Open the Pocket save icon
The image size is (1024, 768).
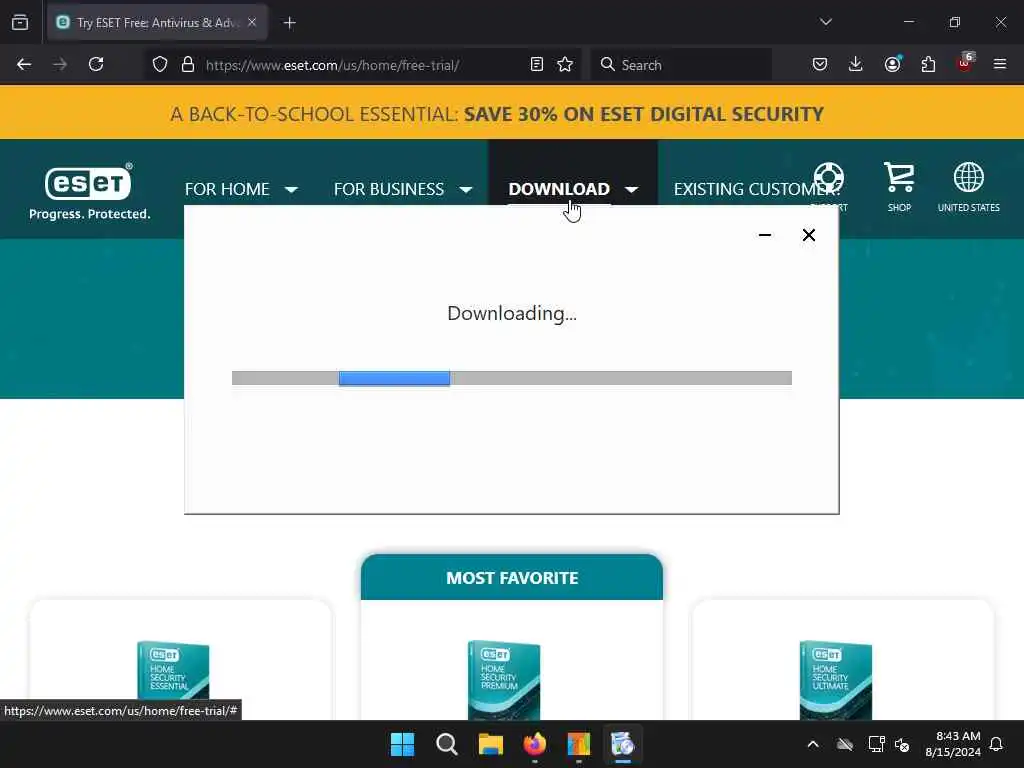pyautogui.click(x=820, y=65)
